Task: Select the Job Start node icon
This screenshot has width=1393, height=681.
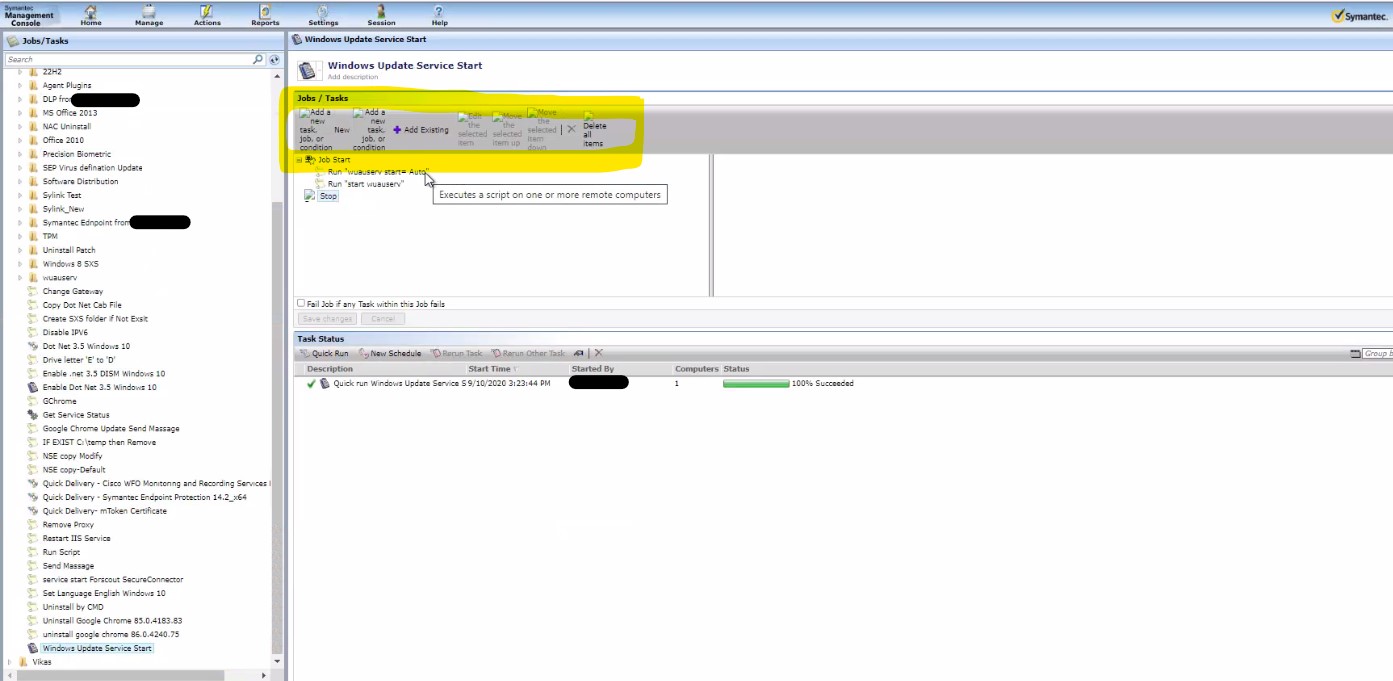Action: coord(310,160)
